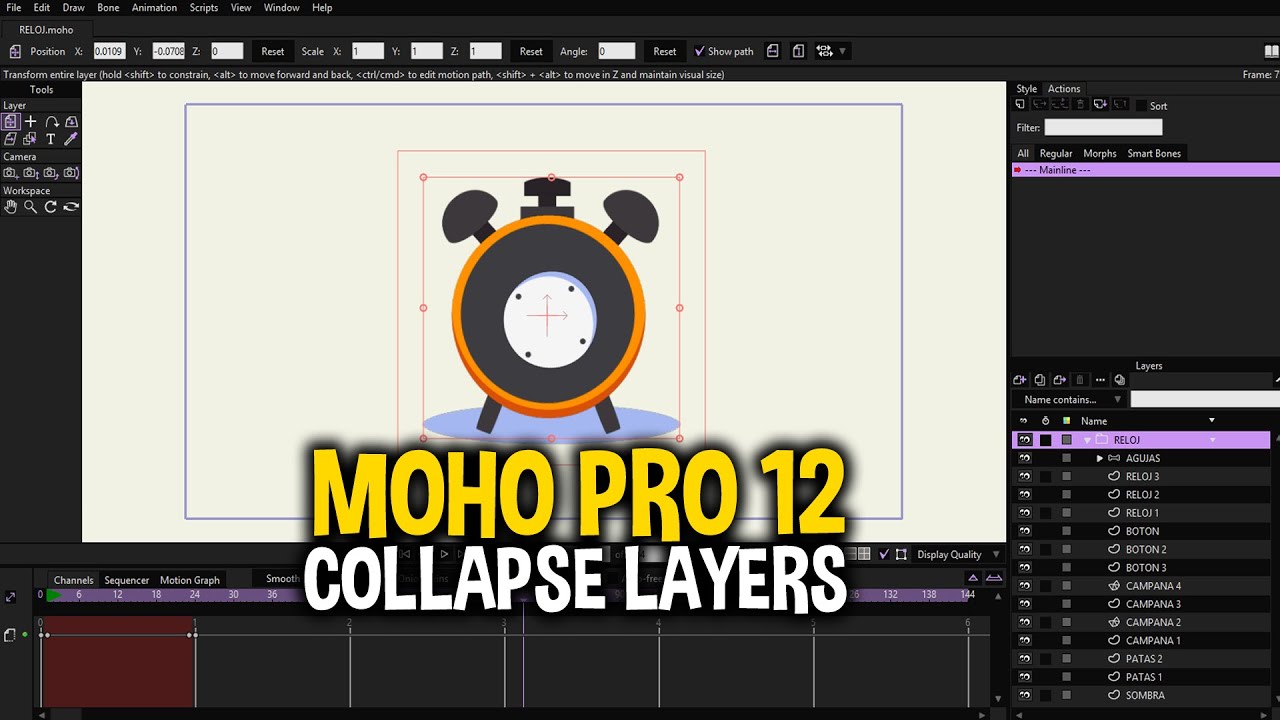
Task: Click the Actions Filter input field
Action: [x=1103, y=127]
